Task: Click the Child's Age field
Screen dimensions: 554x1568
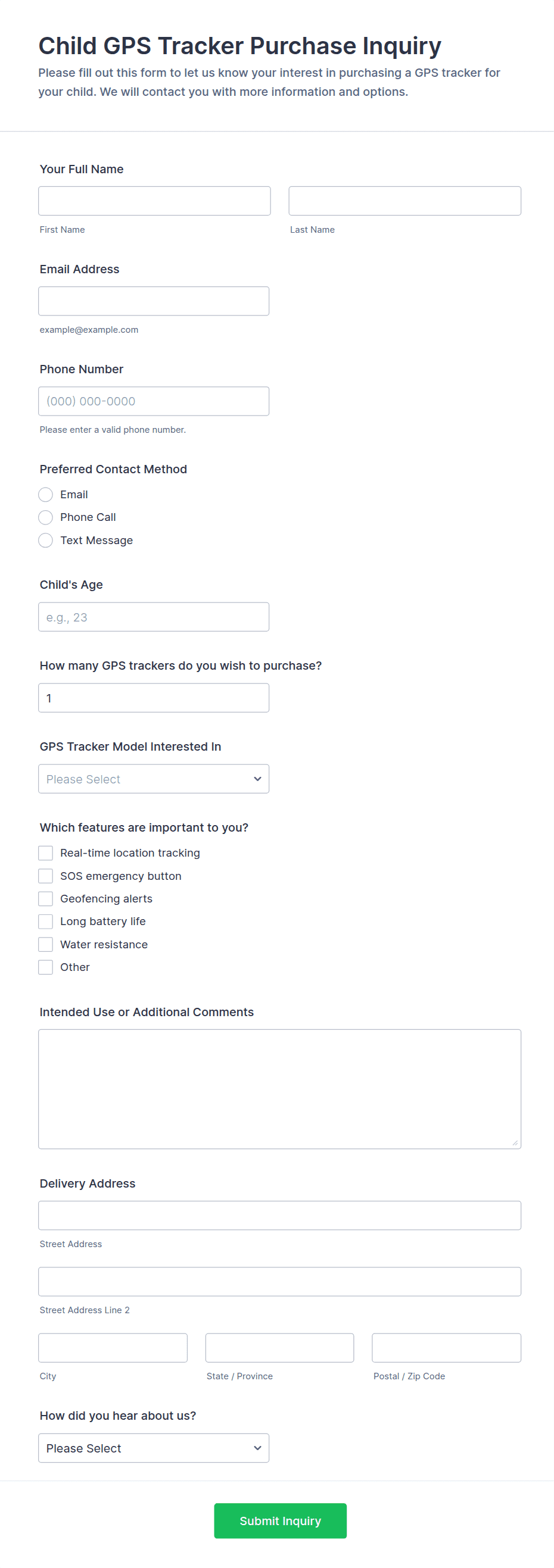Action: (x=154, y=617)
